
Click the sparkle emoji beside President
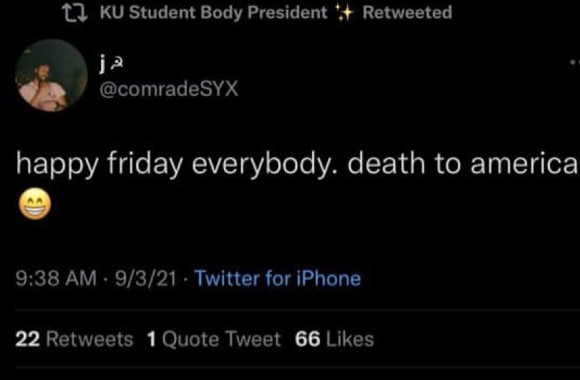point(344,13)
